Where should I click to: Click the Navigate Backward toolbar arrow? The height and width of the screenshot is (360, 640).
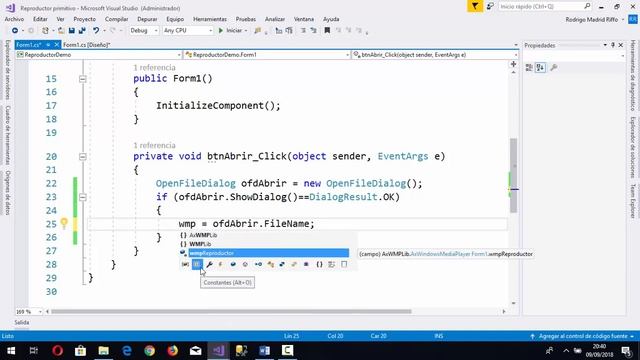[15, 31]
